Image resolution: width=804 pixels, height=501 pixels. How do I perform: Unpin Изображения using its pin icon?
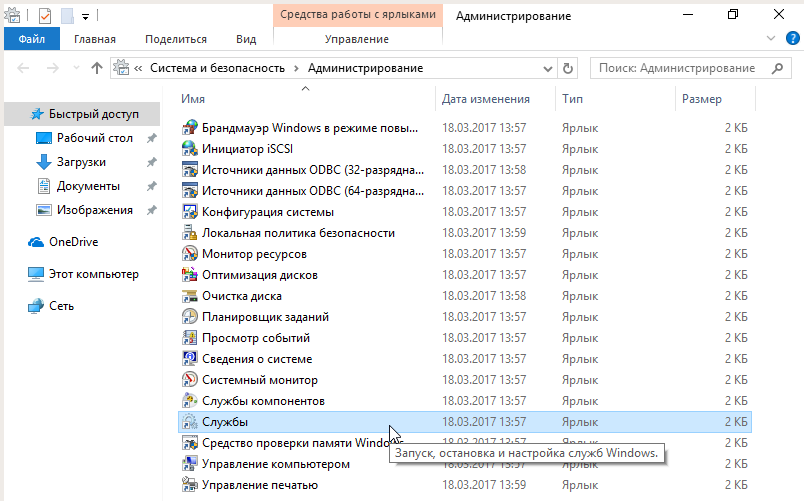[152, 210]
